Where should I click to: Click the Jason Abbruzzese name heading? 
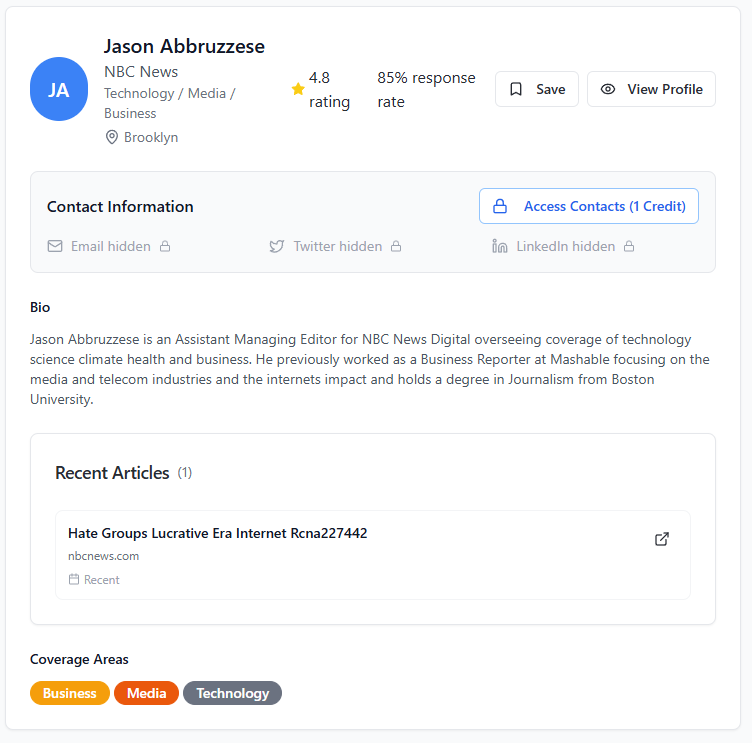tap(184, 46)
